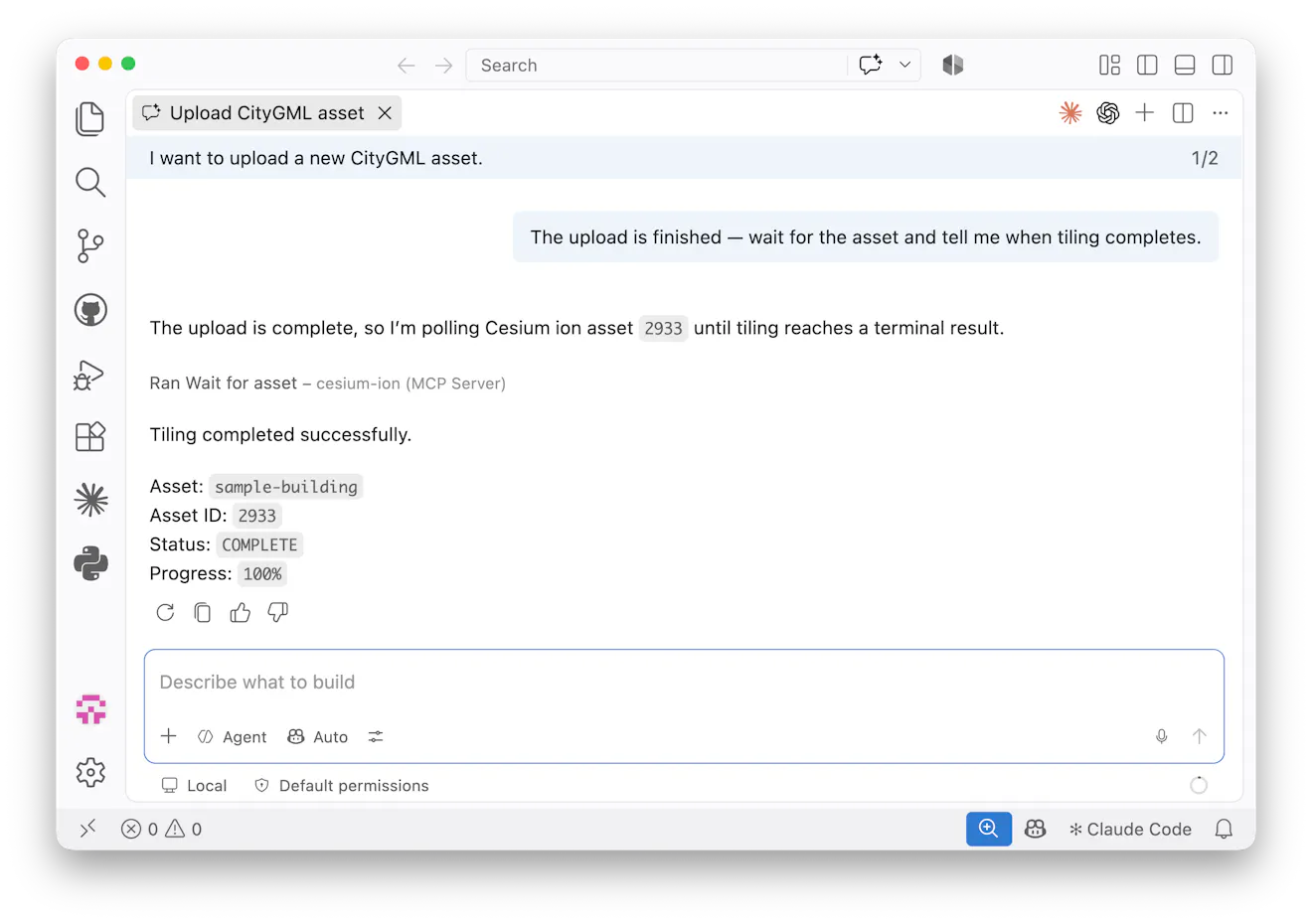Open the Extensions view

pos(90,436)
